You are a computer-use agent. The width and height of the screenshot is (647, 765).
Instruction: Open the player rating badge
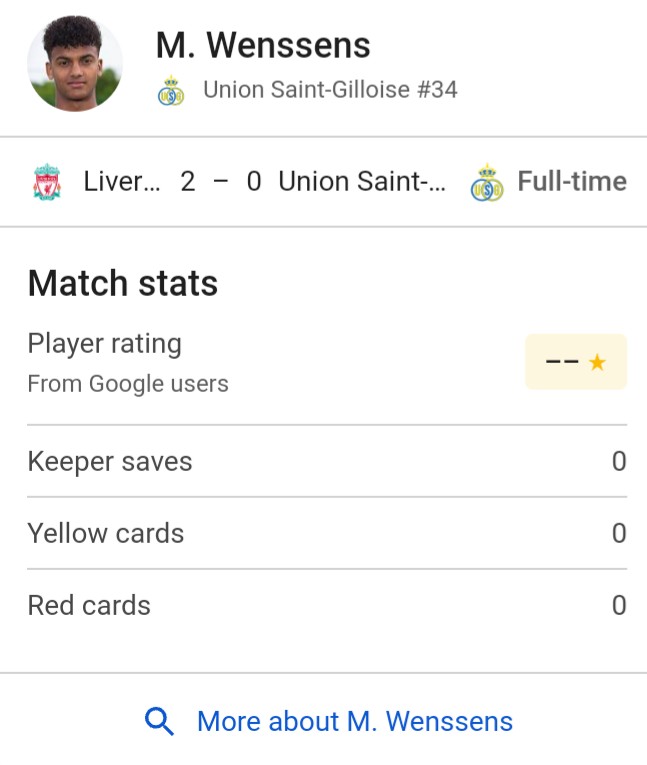576,362
